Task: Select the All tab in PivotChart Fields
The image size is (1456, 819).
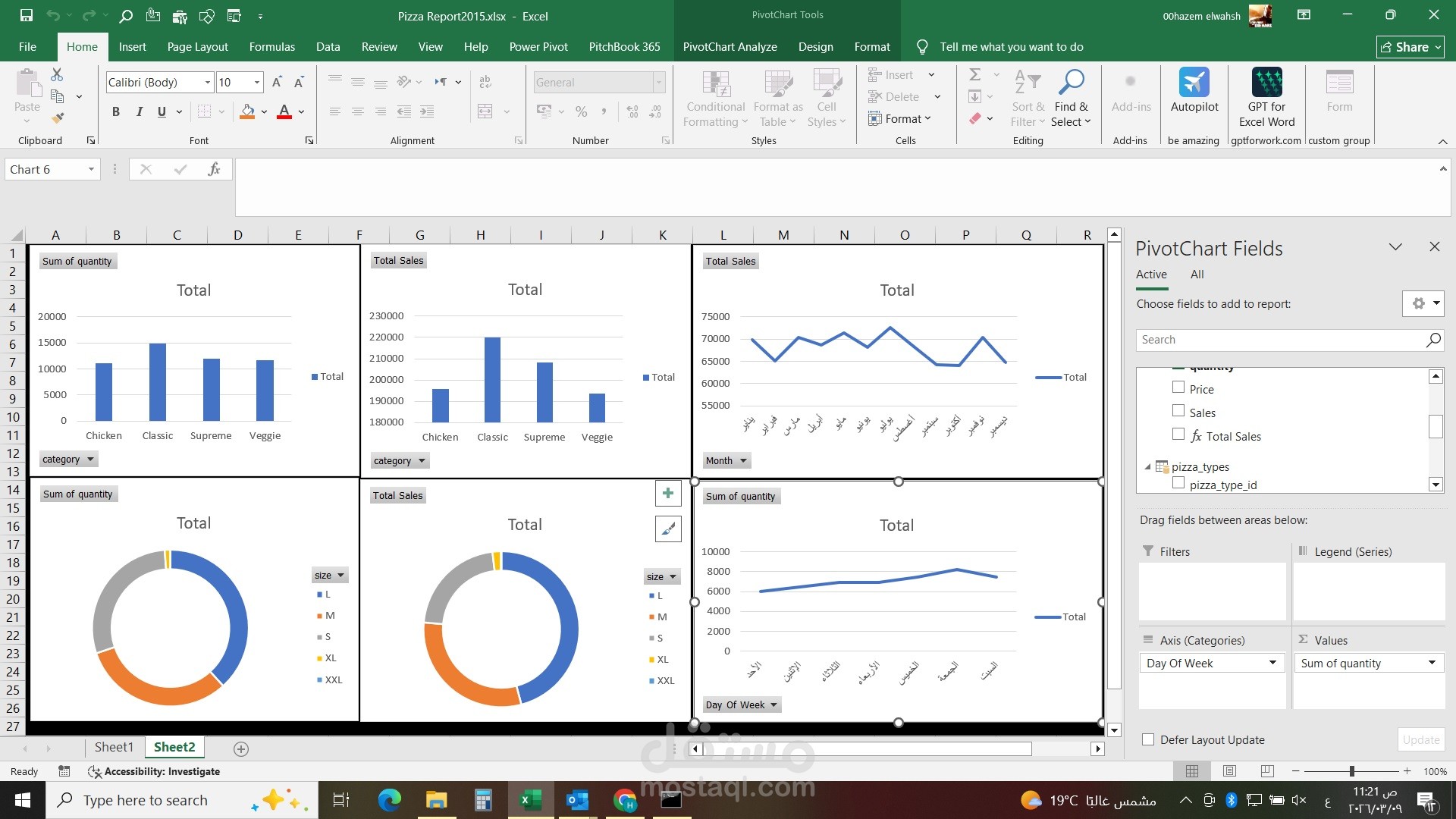Action: (1197, 275)
